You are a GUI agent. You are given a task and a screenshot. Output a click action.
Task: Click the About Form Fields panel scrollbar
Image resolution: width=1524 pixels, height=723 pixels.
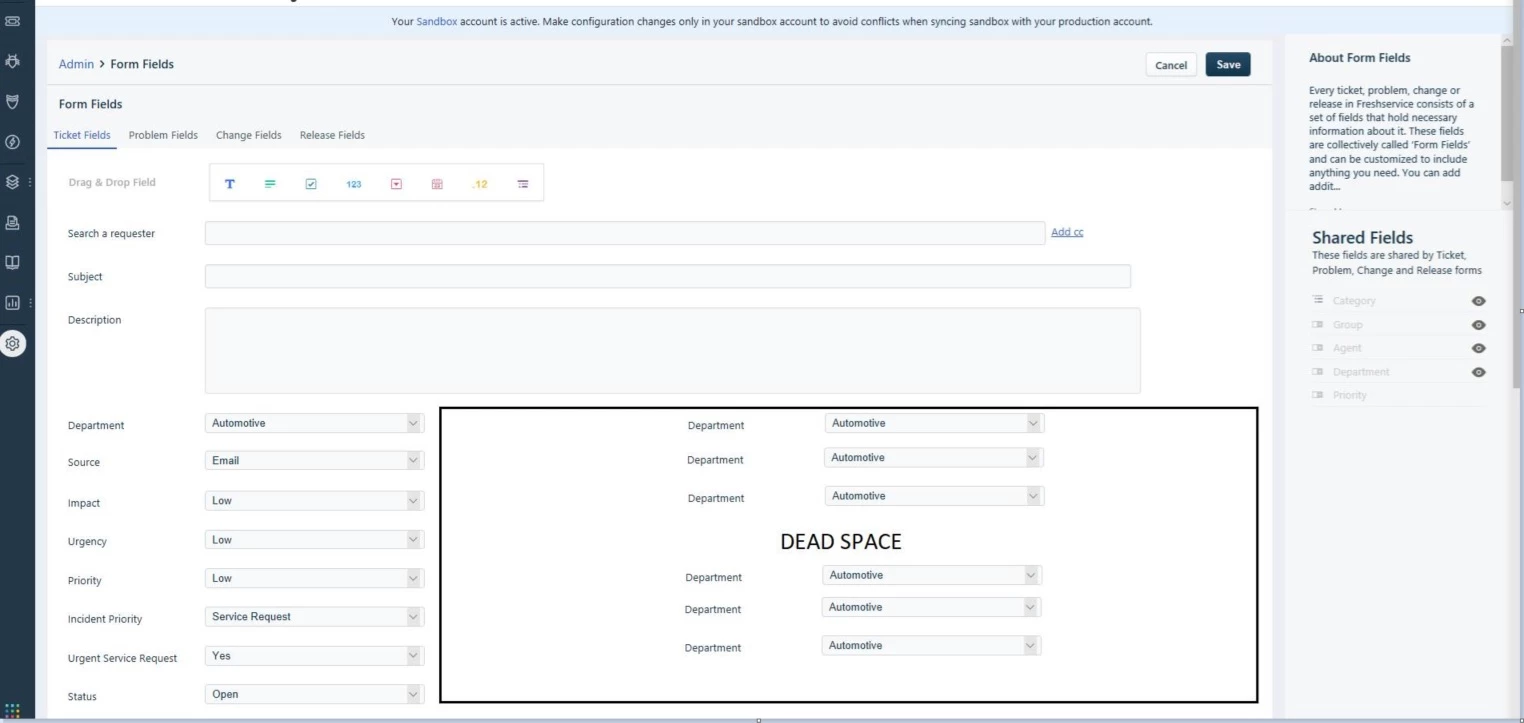coord(1508,112)
